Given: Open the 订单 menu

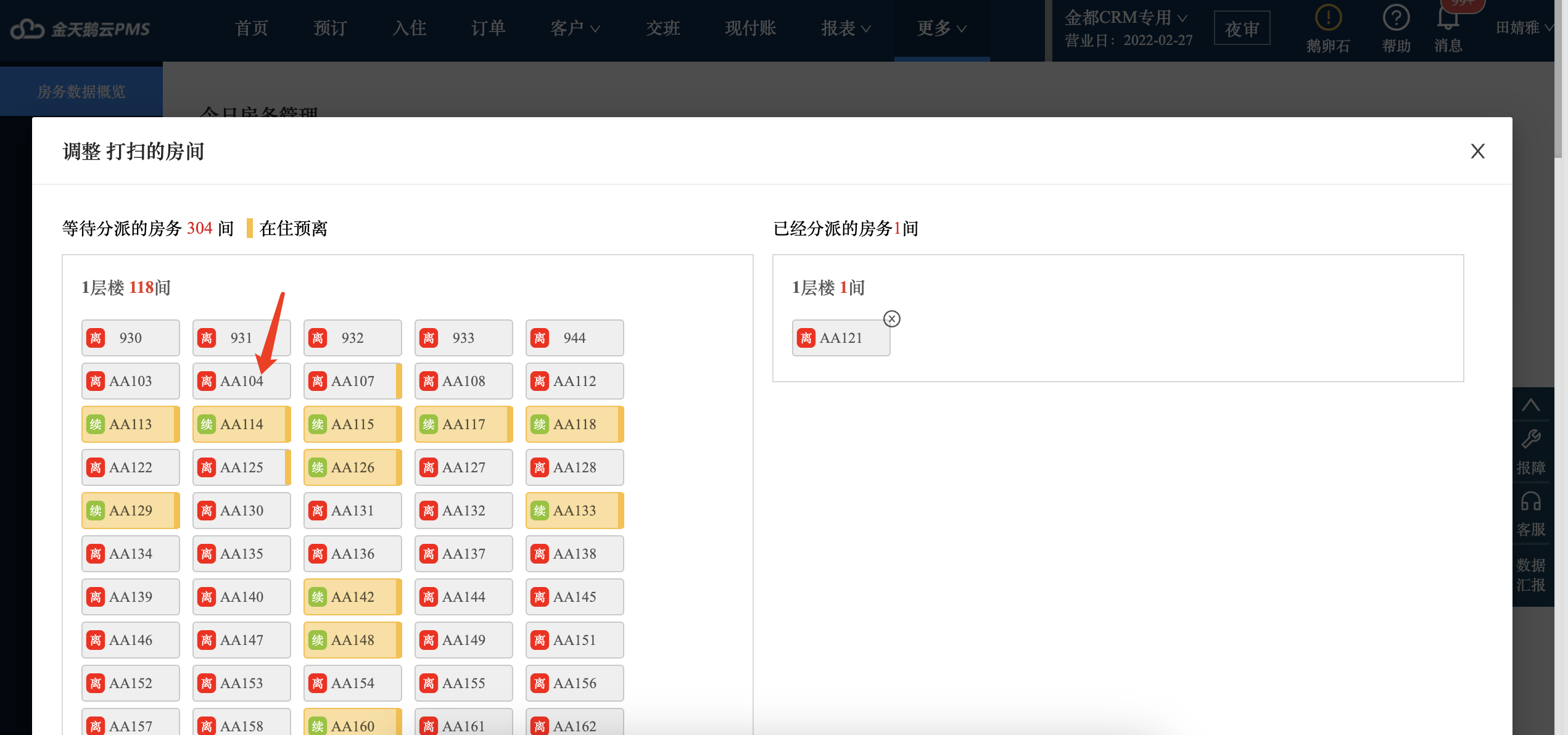Looking at the screenshot, I should [x=488, y=28].
